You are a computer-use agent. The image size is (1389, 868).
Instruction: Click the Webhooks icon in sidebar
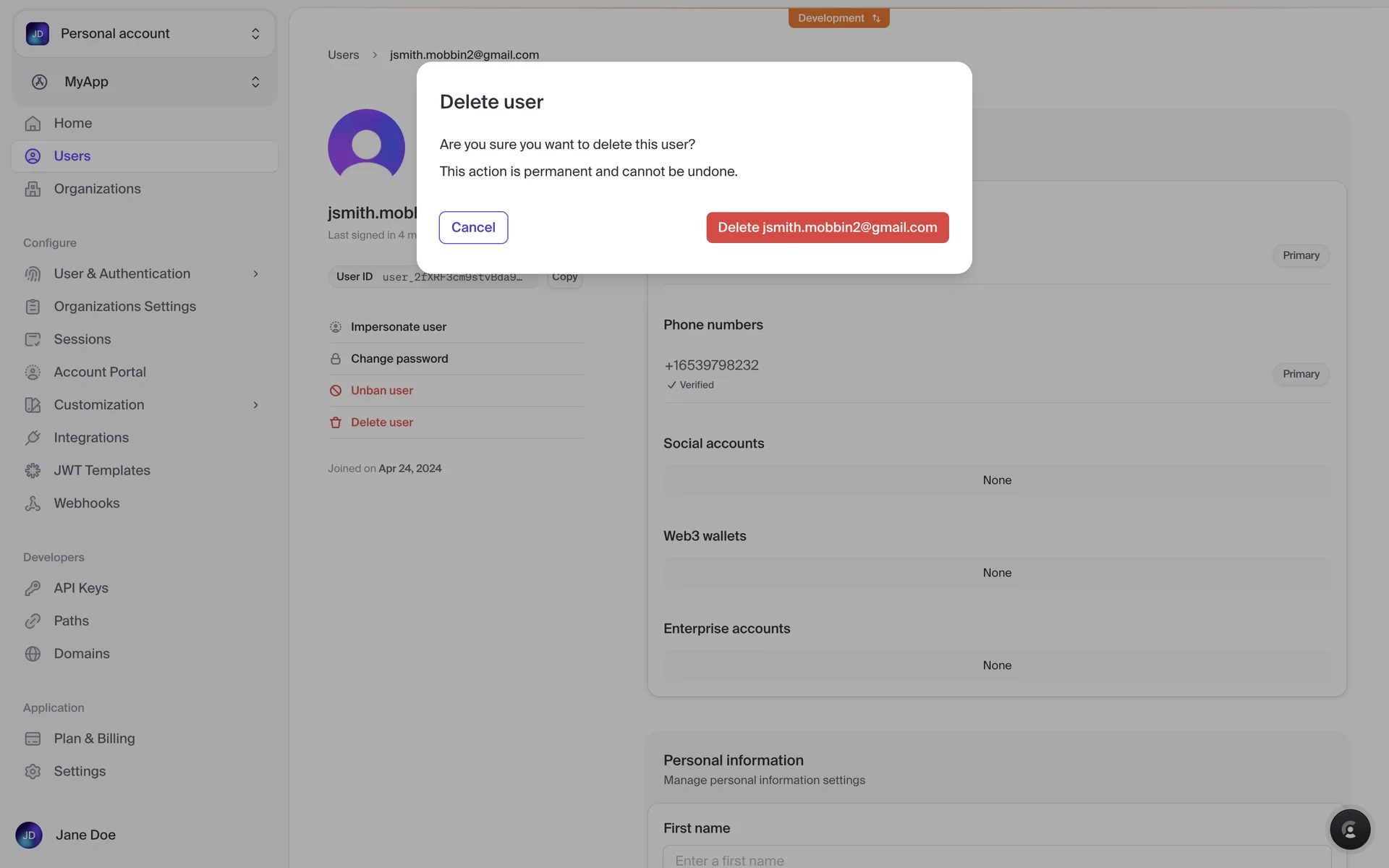[x=33, y=503]
